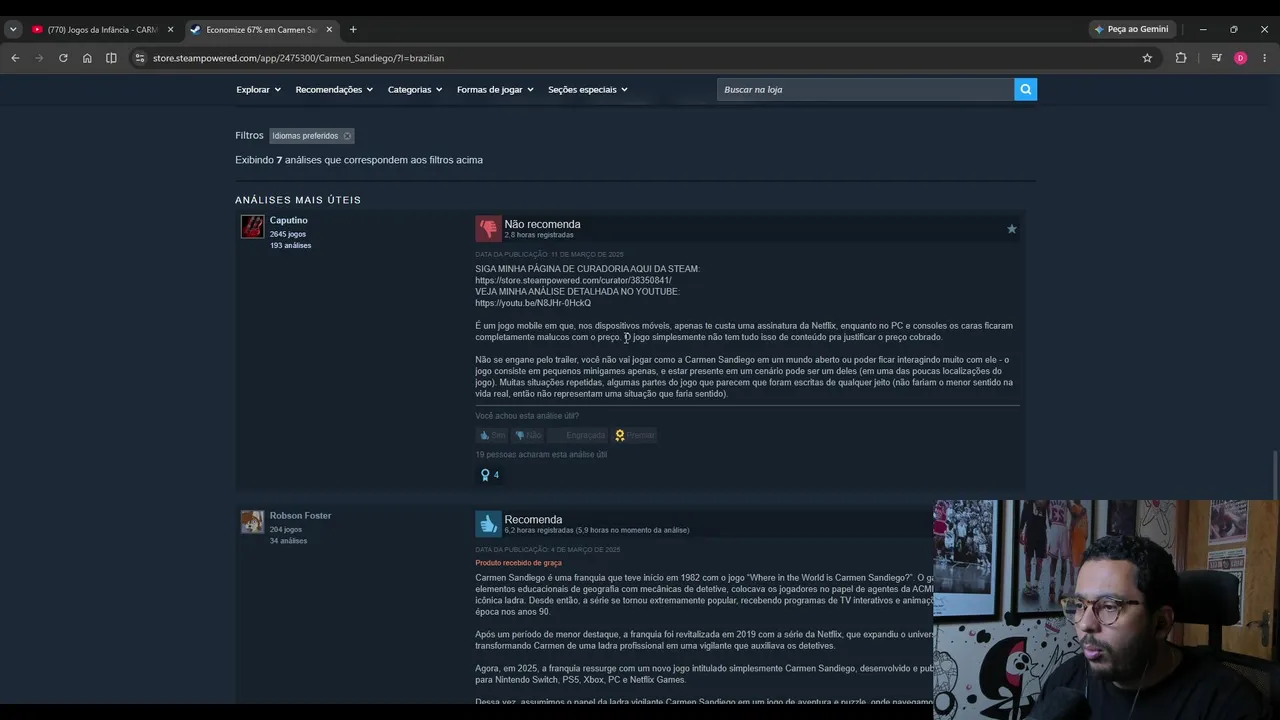Screen dimensions: 1280x720
Task: Open the tab search dropdown arrow
Action: pyautogui.click(x=13, y=29)
